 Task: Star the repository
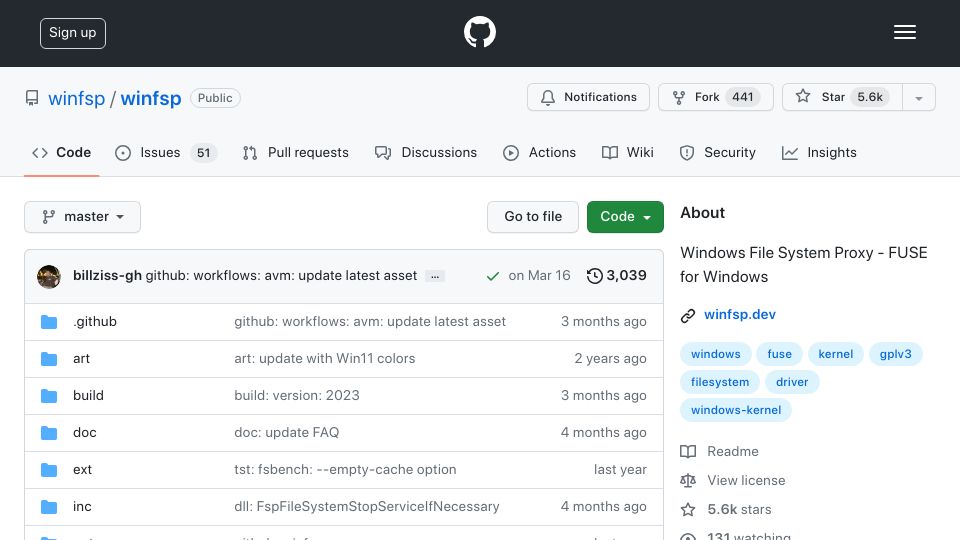[x=842, y=97]
